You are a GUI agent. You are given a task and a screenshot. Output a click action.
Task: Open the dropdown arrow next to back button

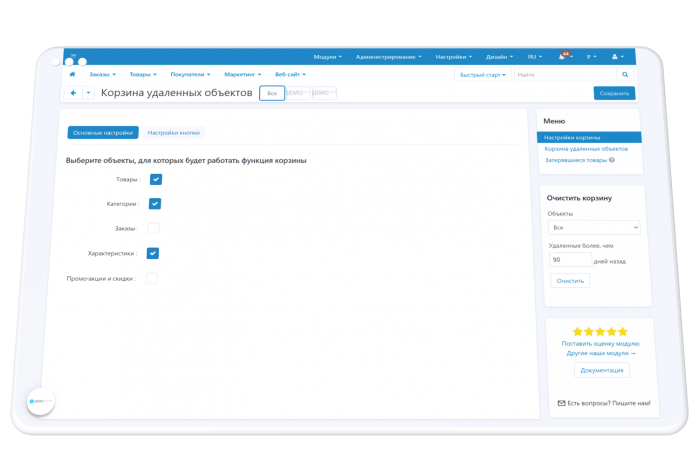(x=88, y=93)
